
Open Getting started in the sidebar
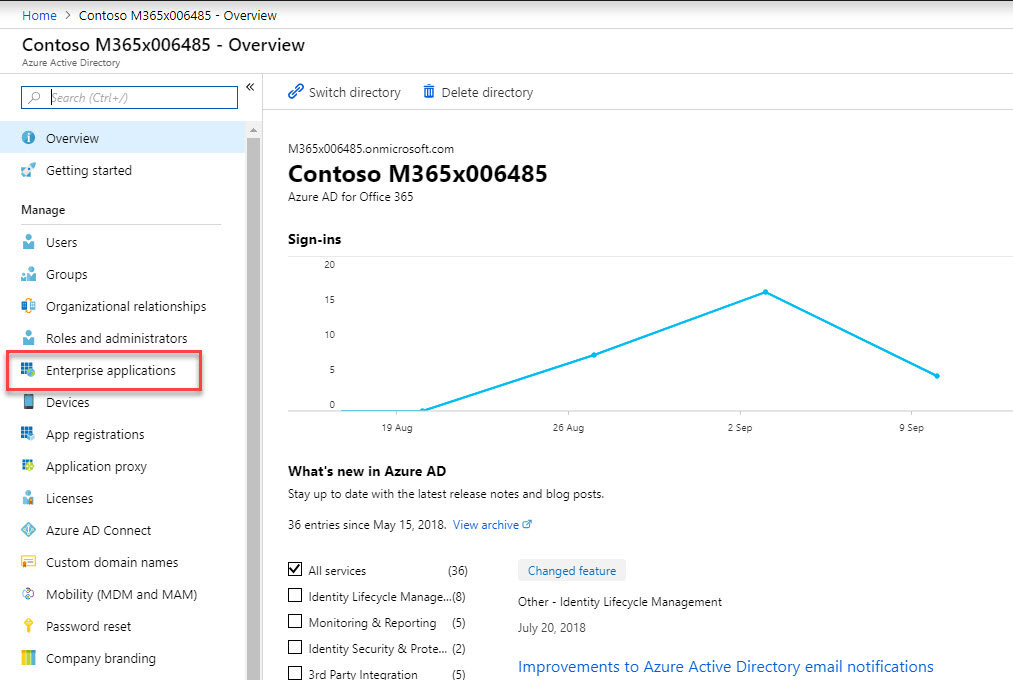click(123, 170)
